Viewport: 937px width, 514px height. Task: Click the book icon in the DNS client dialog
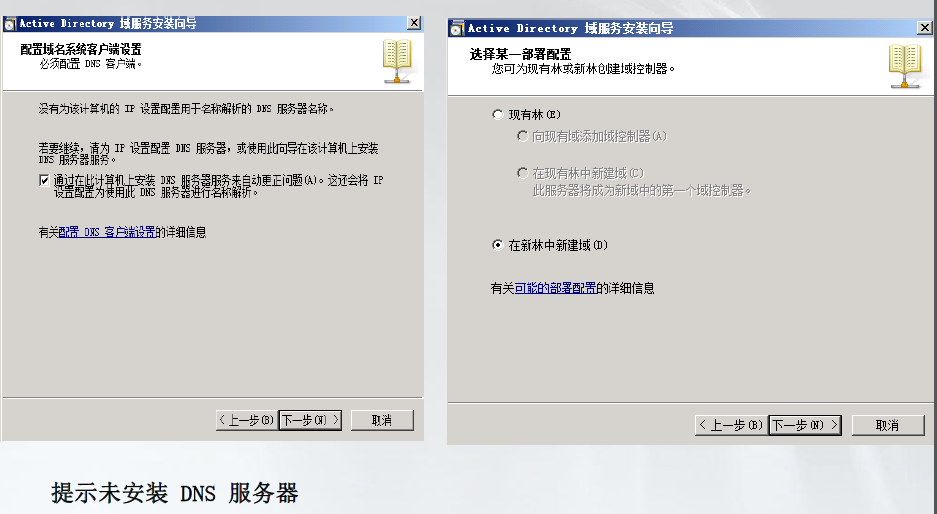(397, 61)
